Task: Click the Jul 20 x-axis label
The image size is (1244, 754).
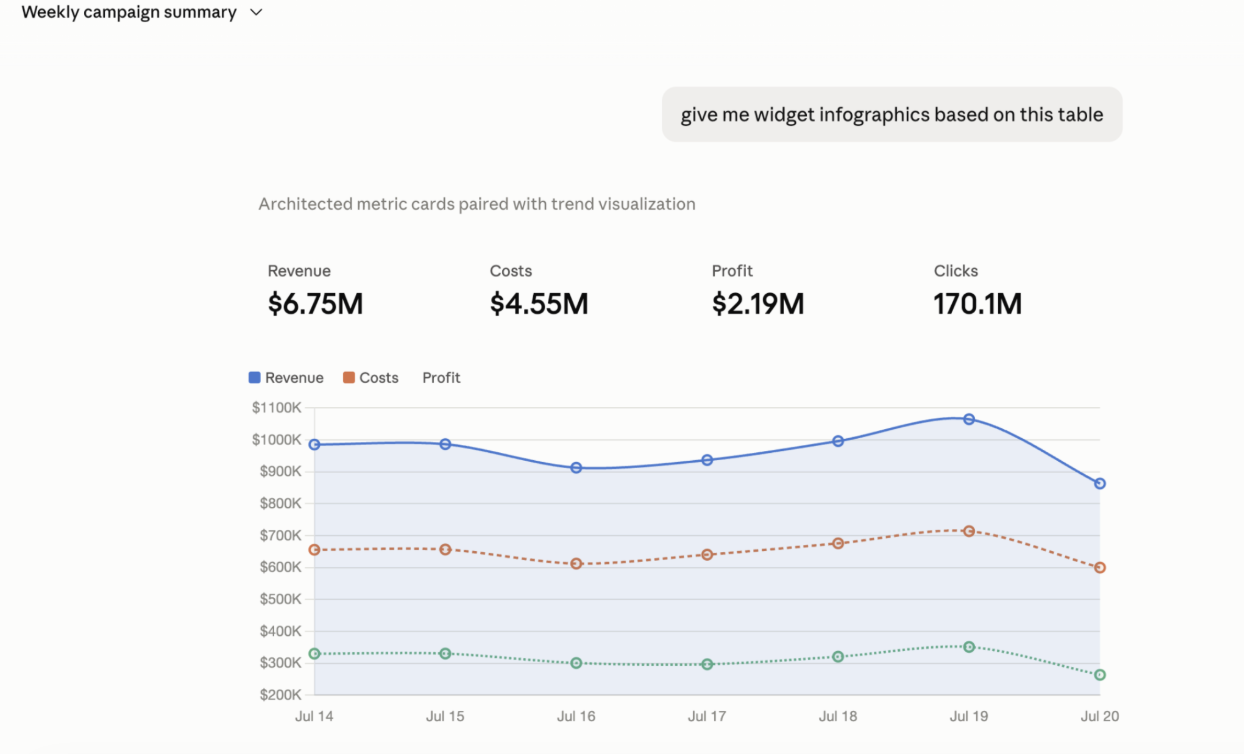Action: [1100, 717]
